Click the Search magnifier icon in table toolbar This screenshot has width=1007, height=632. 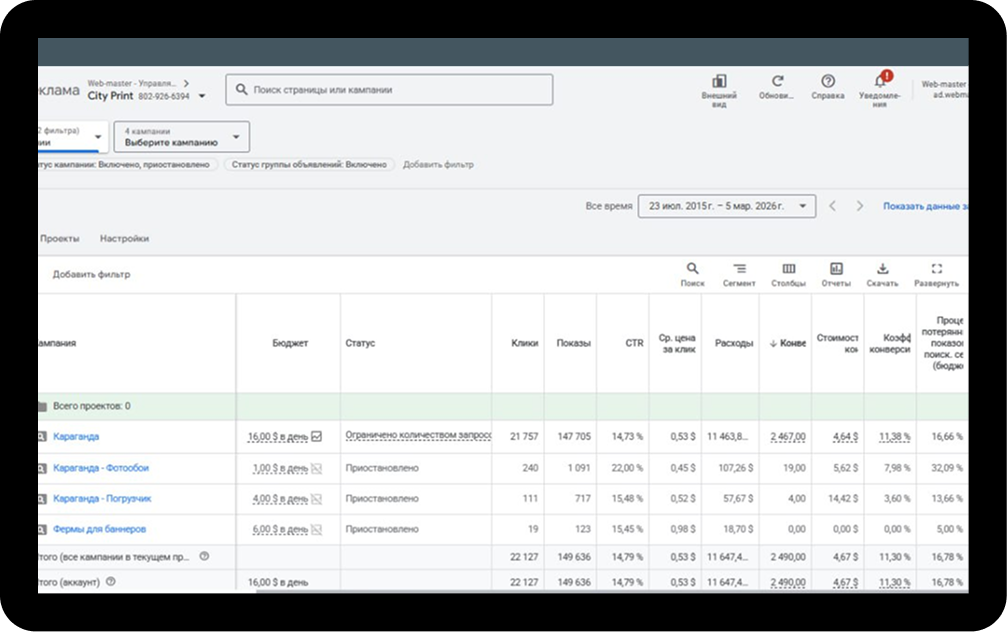click(x=692, y=269)
